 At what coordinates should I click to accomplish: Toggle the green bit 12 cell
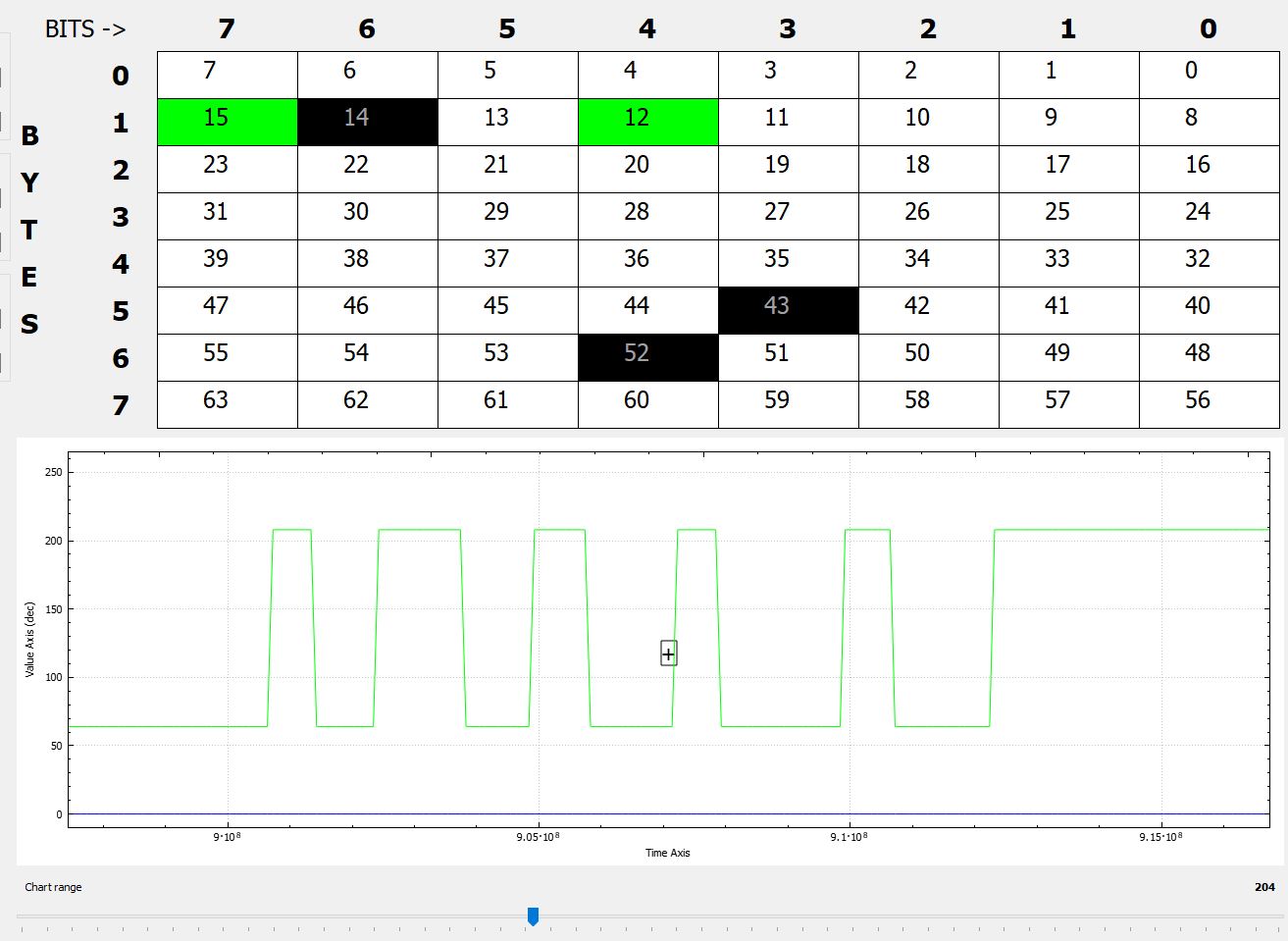(647, 122)
